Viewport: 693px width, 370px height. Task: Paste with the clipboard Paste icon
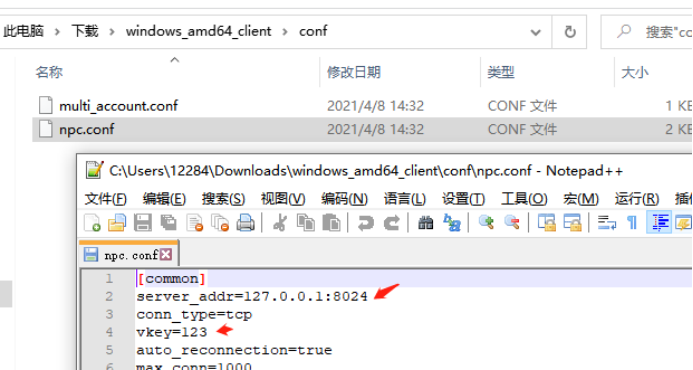[x=331, y=222]
